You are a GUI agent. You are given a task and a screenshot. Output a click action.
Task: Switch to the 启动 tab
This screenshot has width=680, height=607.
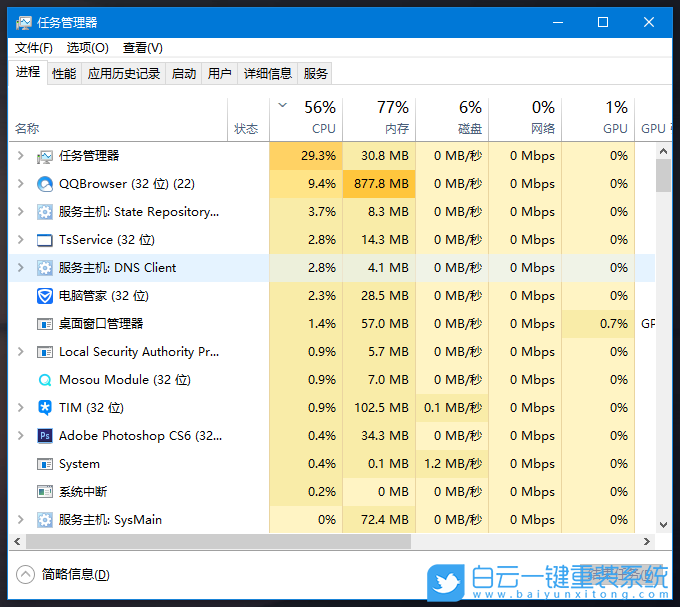pos(183,74)
